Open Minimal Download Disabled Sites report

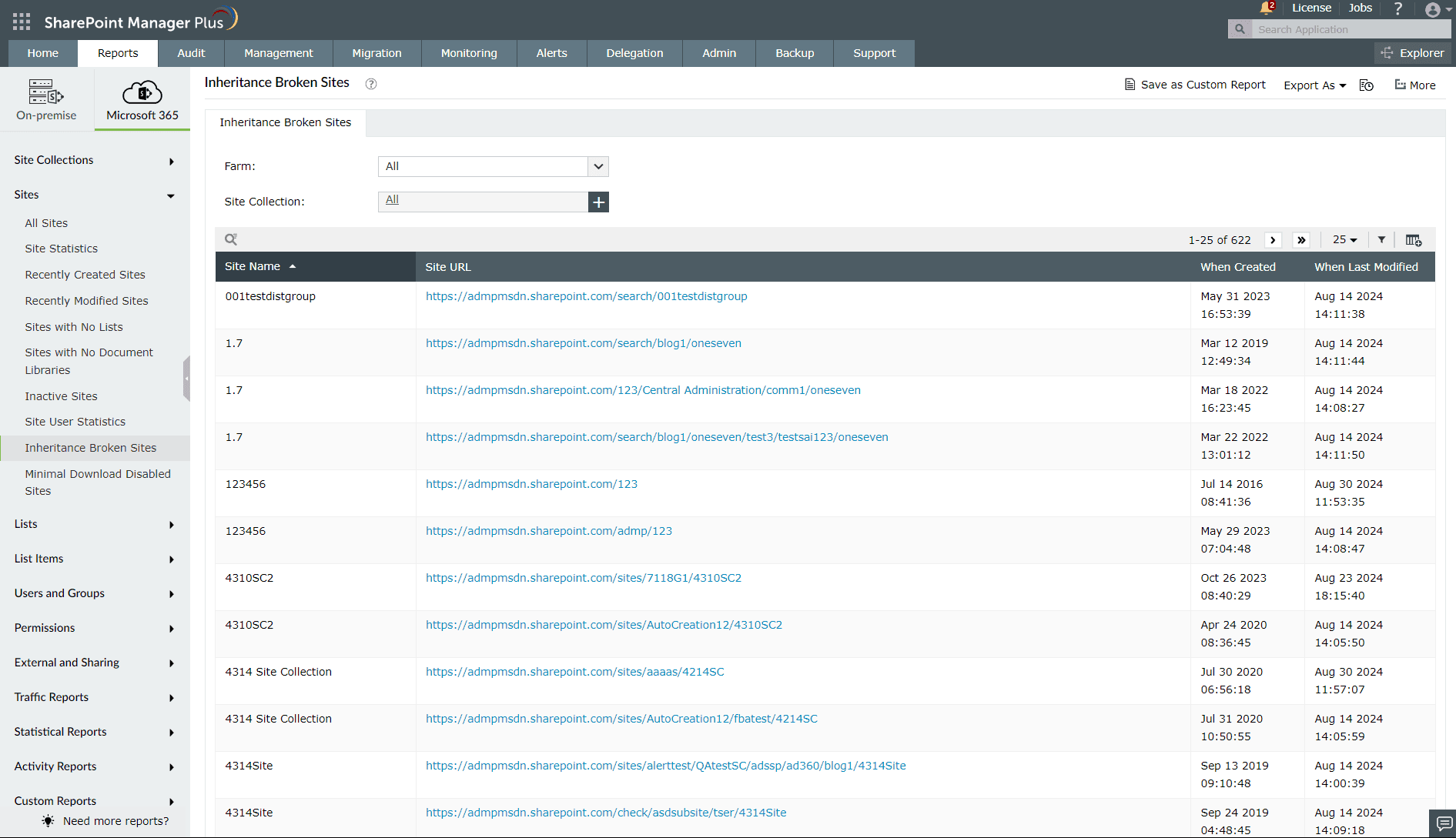pyautogui.click(x=98, y=482)
